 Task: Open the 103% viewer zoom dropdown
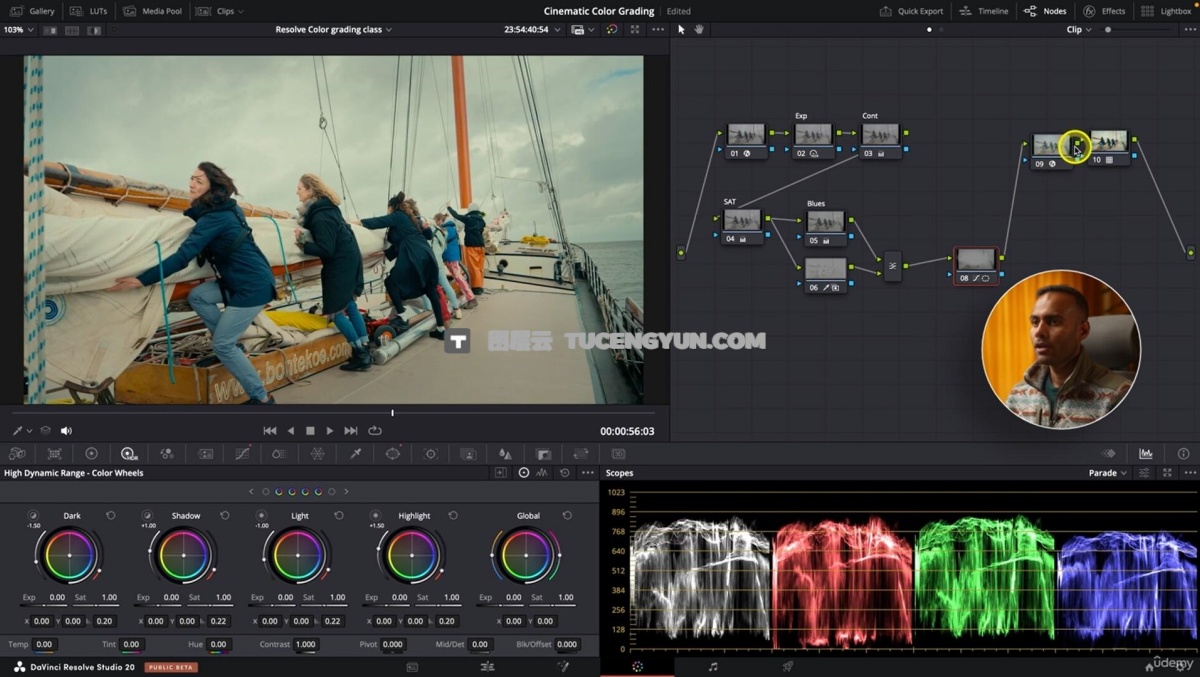coord(18,30)
